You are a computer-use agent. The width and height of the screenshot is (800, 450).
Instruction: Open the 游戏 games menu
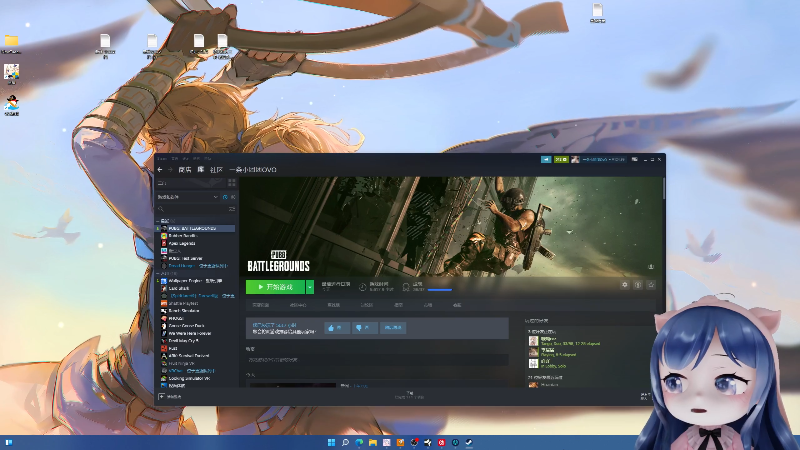197,159
